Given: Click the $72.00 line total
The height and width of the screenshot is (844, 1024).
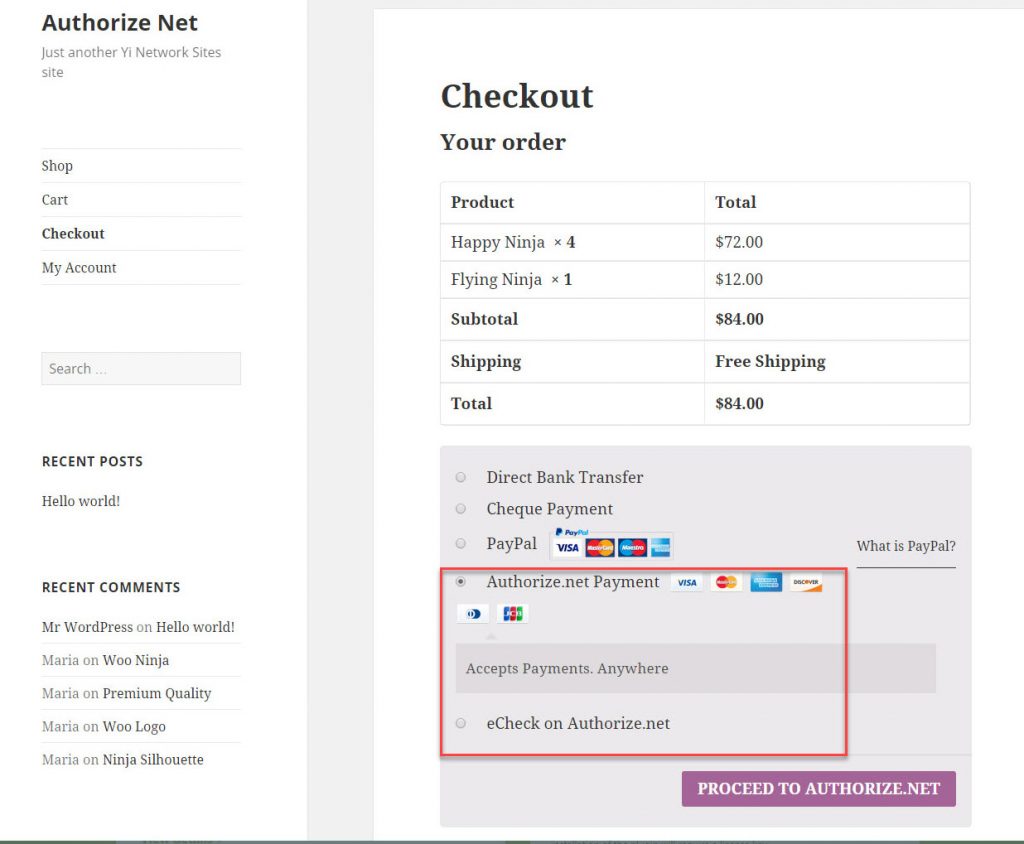Looking at the screenshot, I should pyautogui.click(x=739, y=242).
